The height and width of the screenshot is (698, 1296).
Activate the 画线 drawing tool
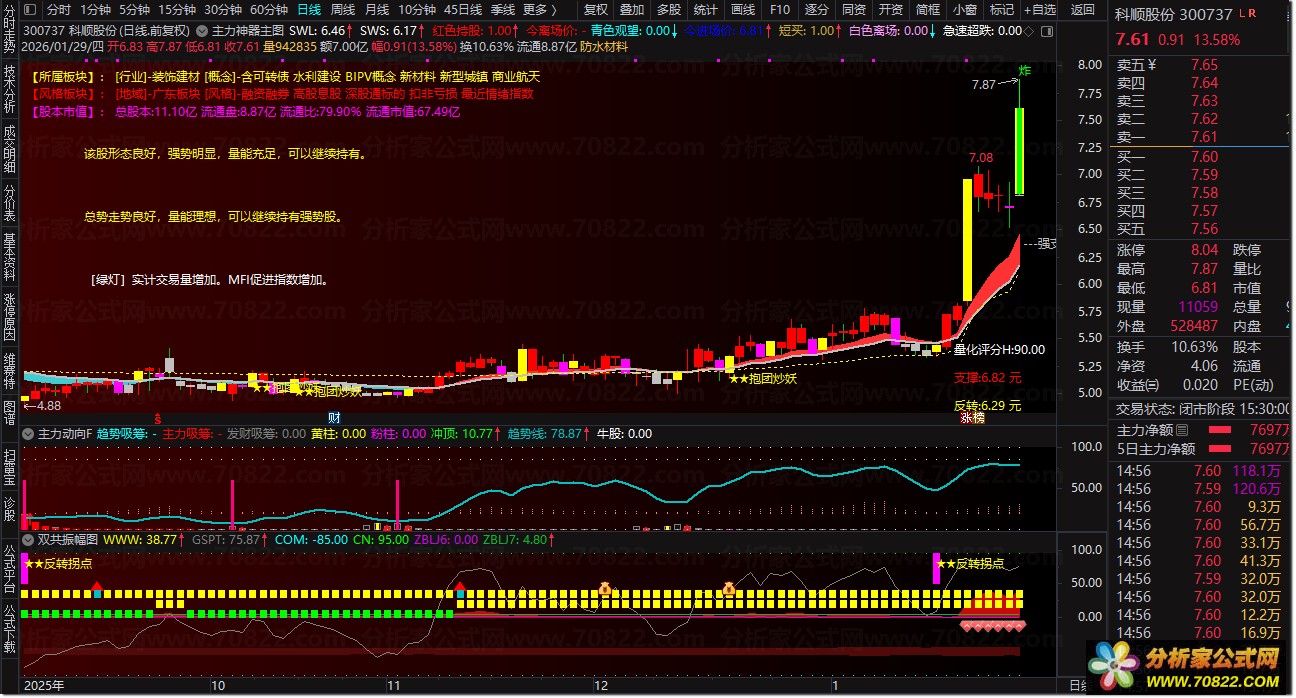pos(743,10)
